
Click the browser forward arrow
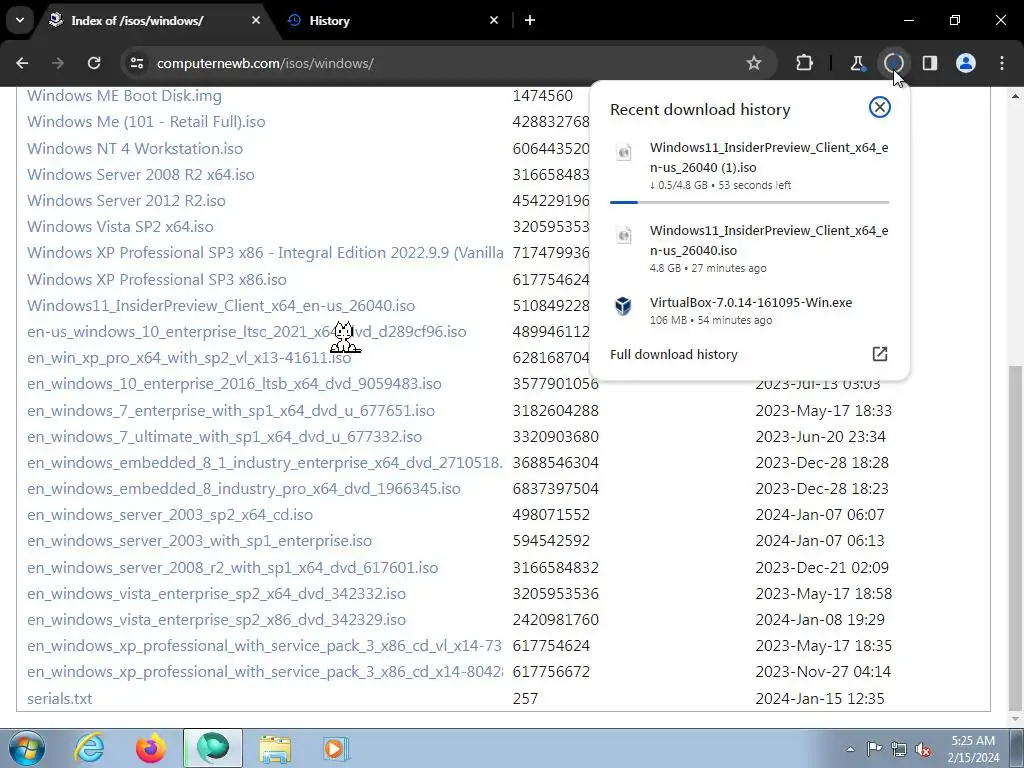pos(58,63)
